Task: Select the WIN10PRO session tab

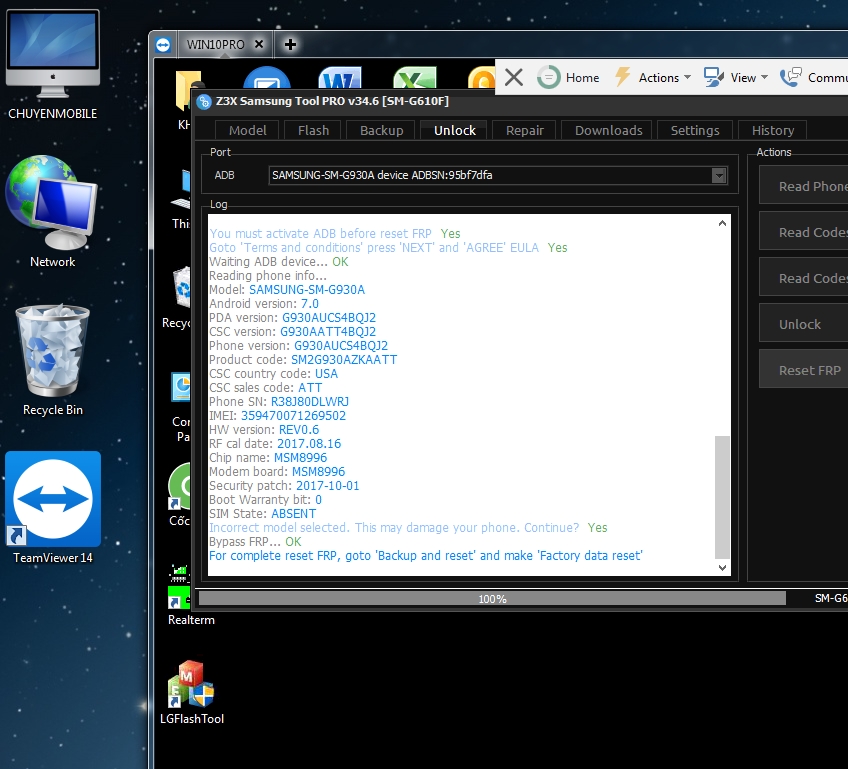Action: point(216,44)
